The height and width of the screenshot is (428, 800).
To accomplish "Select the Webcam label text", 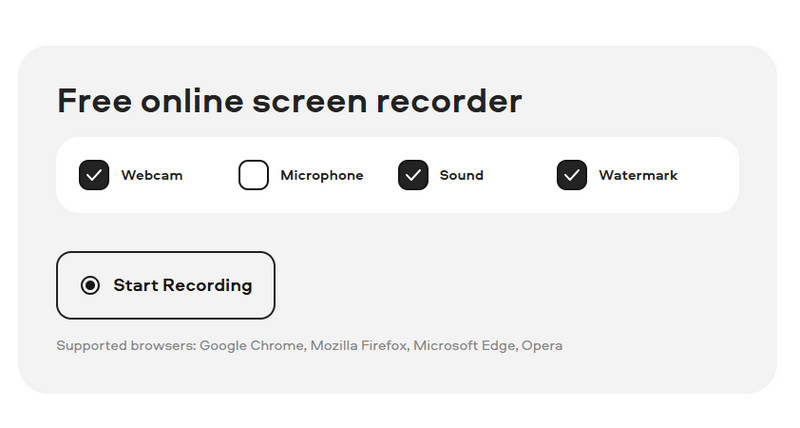I will click(x=152, y=175).
